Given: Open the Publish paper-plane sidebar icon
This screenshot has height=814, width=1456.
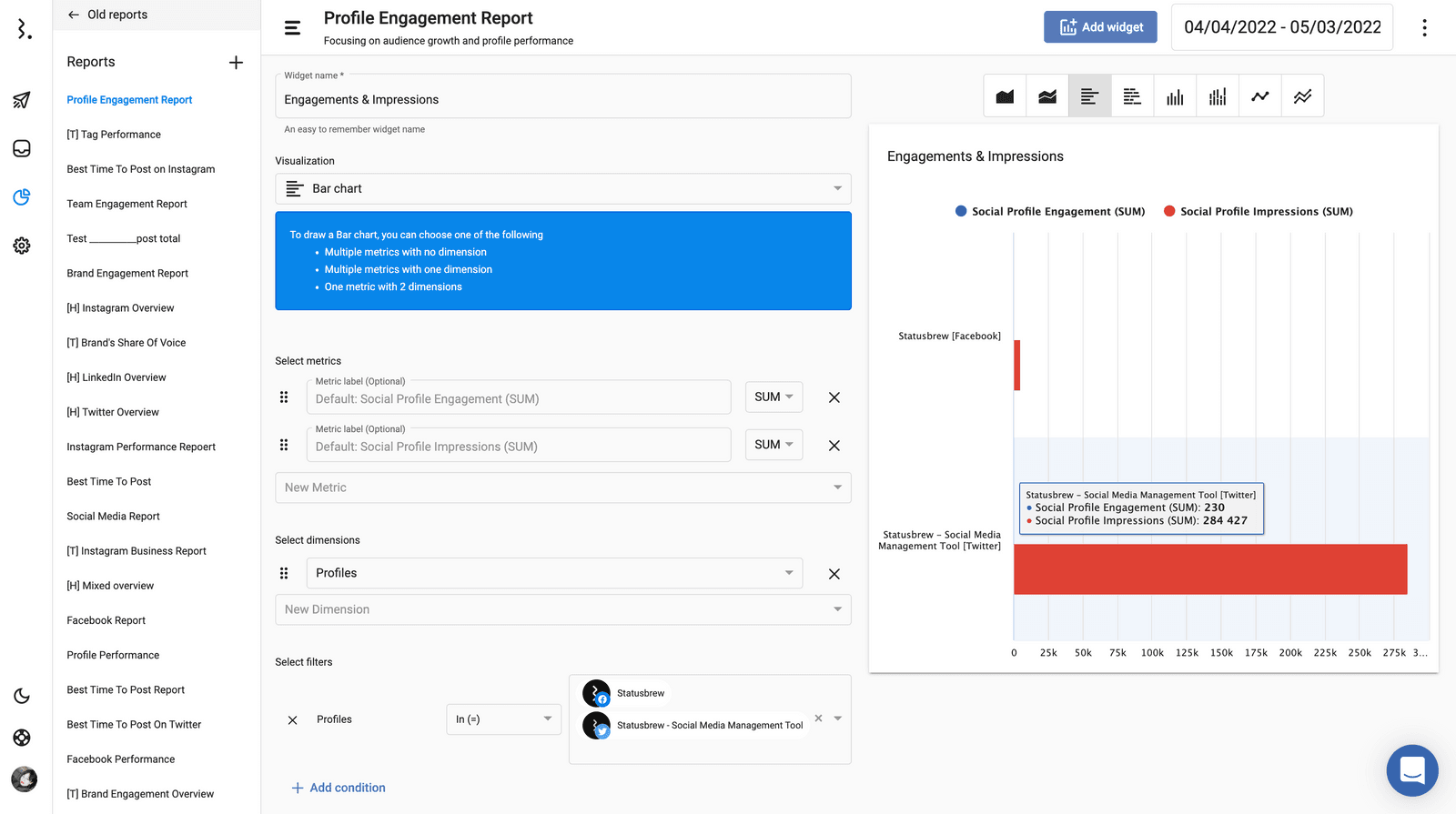Looking at the screenshot, I should click(22, 100).
